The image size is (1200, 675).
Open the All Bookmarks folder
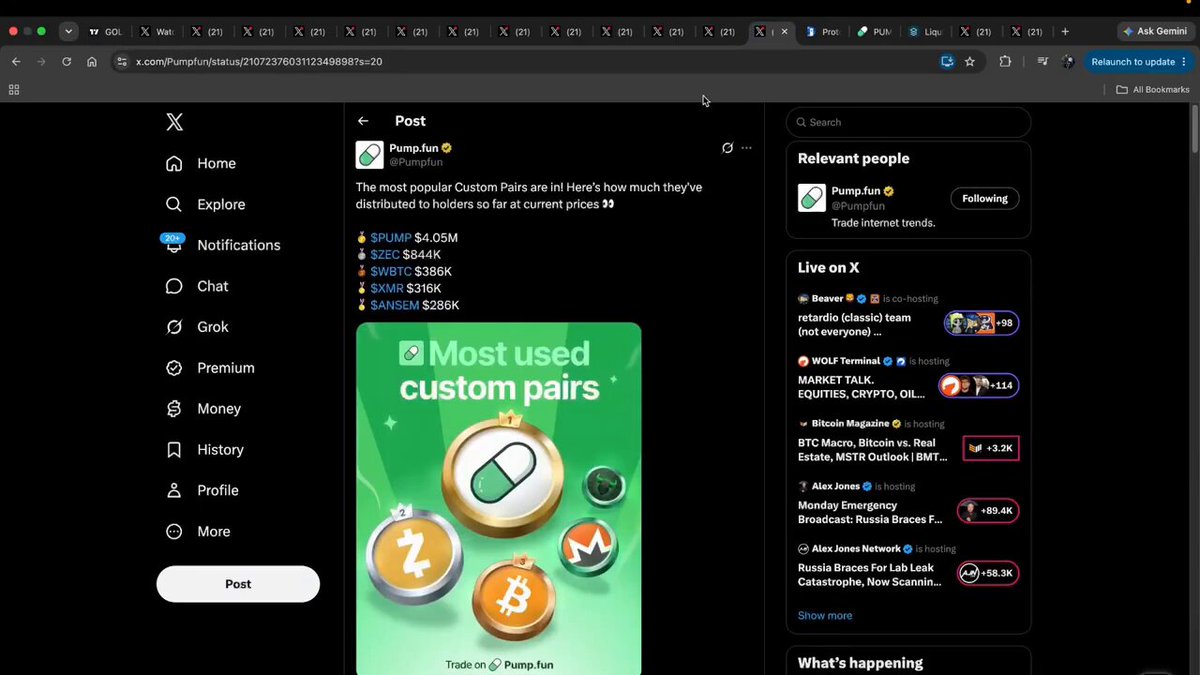(x=1153, y=90)
